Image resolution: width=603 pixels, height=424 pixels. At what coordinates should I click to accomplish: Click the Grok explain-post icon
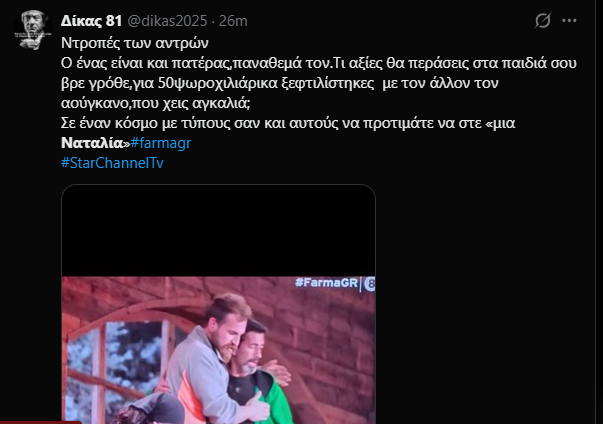coord(543,20)
